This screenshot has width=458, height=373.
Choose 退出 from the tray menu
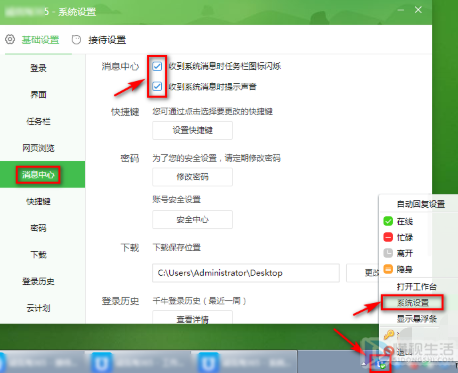[x=405, y=351]
